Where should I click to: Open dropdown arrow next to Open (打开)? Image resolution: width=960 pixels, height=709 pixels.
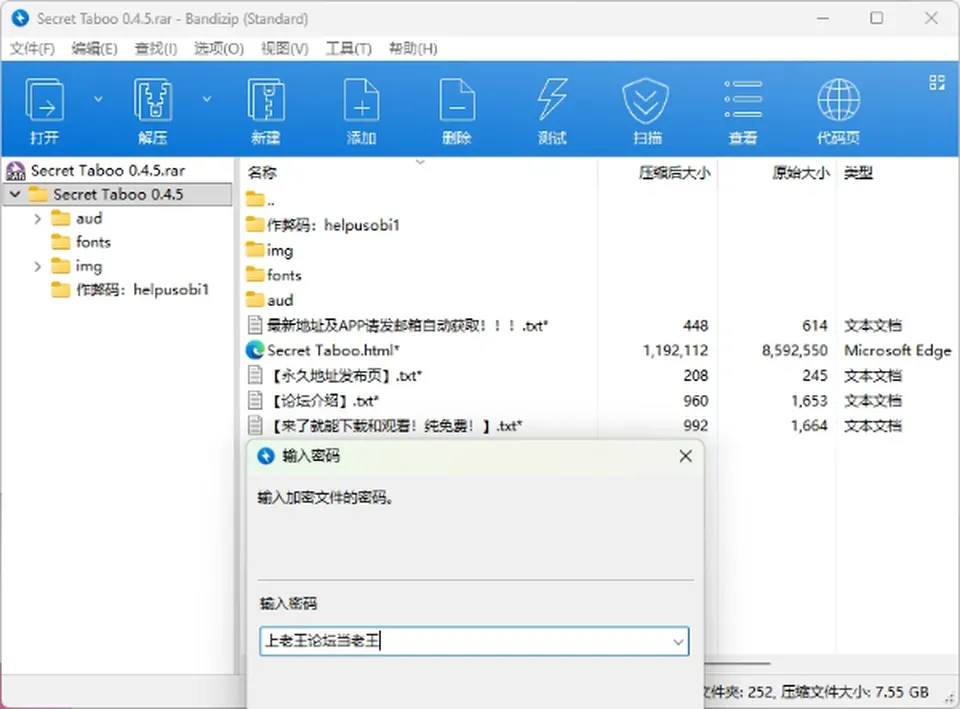98,99
